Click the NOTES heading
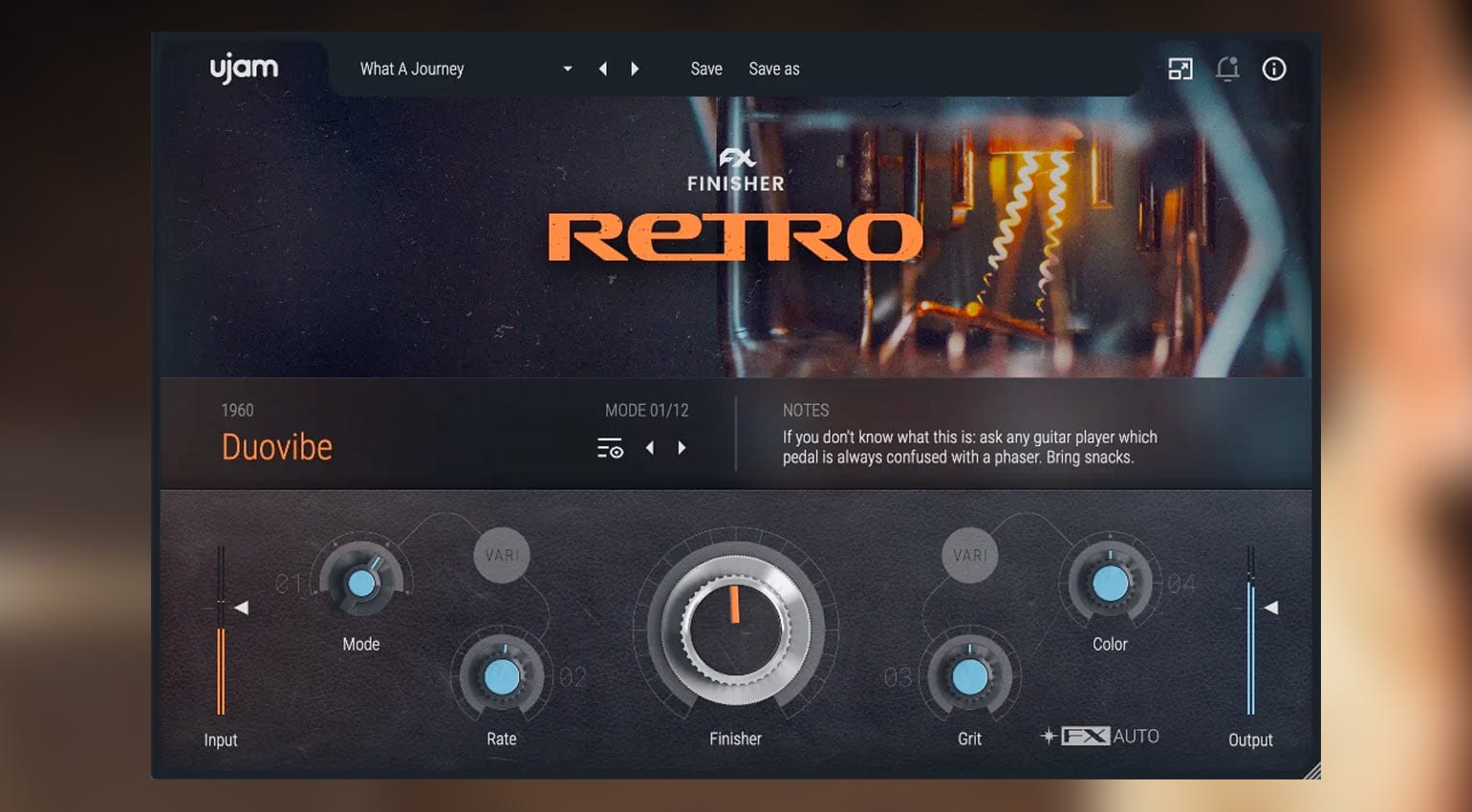This screenshot has width=1472, height=812. click(806, 411)
